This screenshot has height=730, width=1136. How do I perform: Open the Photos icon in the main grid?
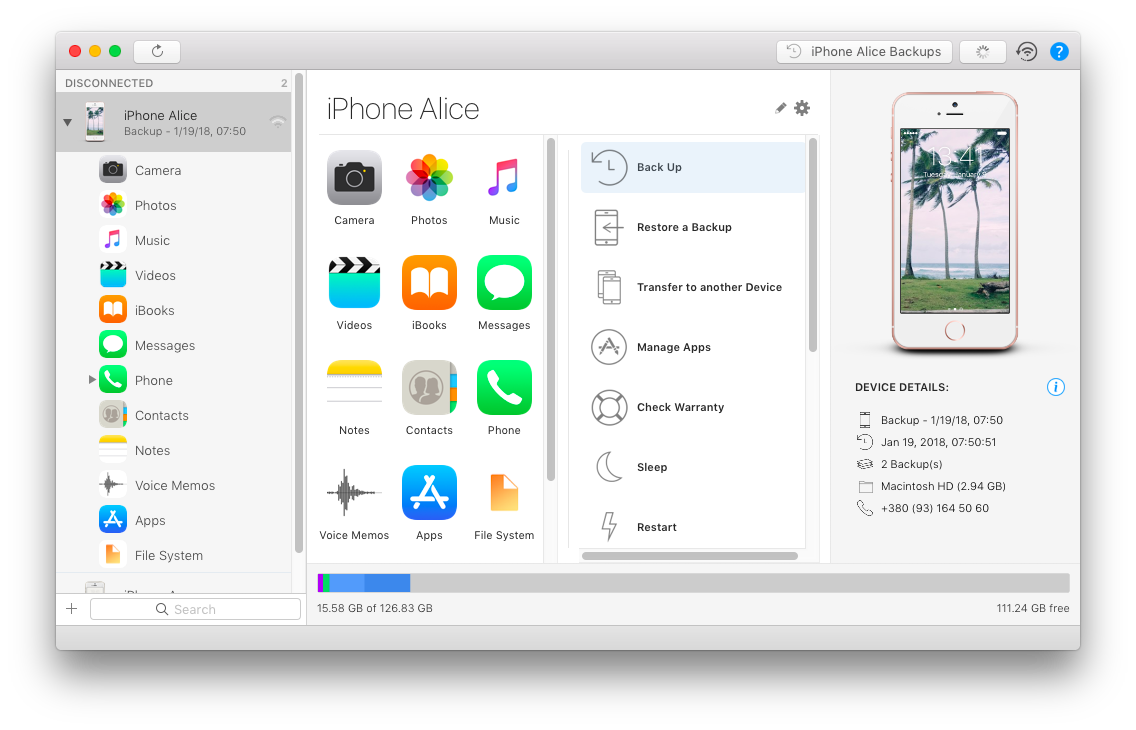[429, 178]
